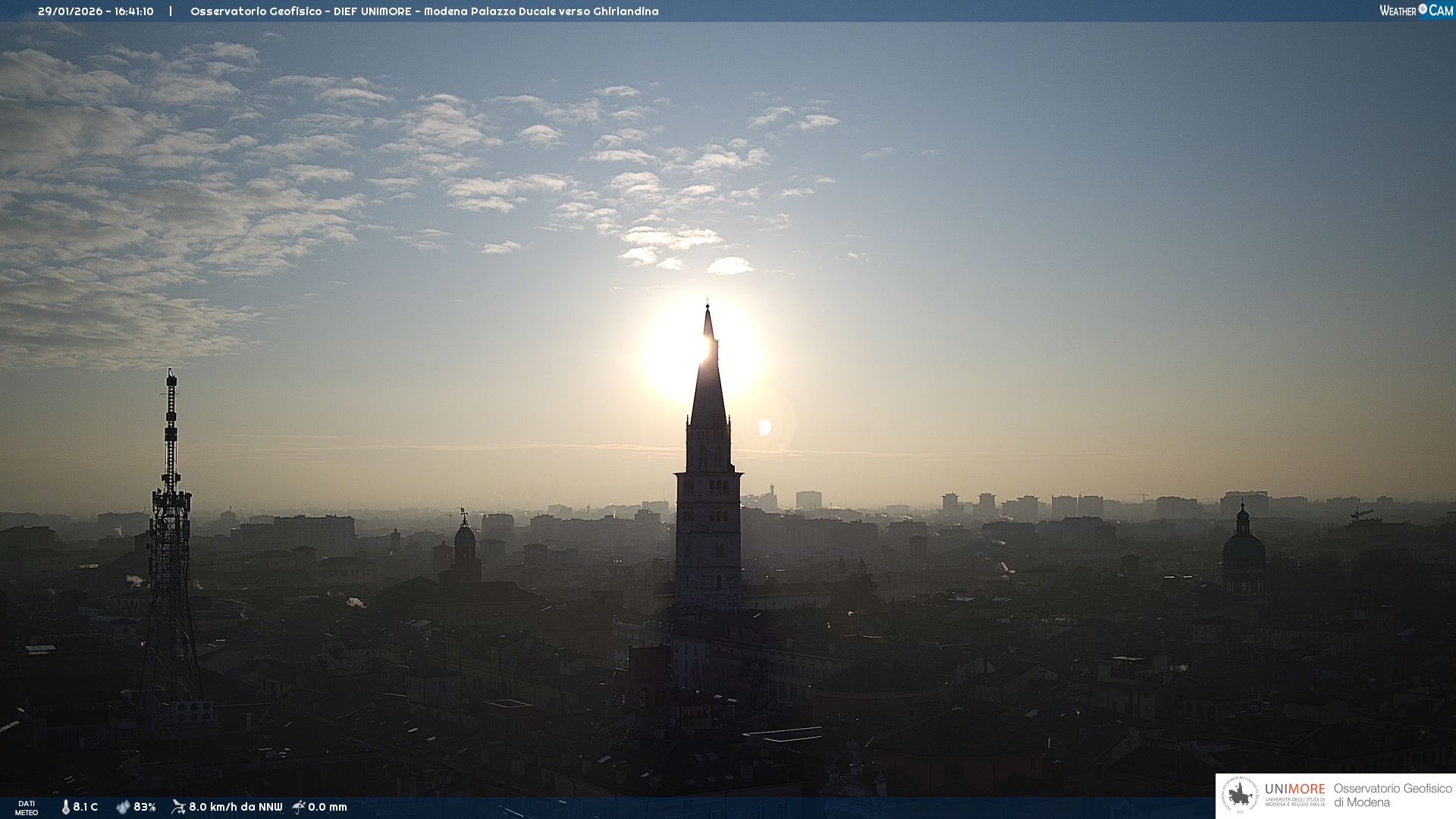Image resolution: width=1456 pixels, height=819 pixels.
Task: Click the 0.0 mm rainfall value
Action: click(328, 807)
